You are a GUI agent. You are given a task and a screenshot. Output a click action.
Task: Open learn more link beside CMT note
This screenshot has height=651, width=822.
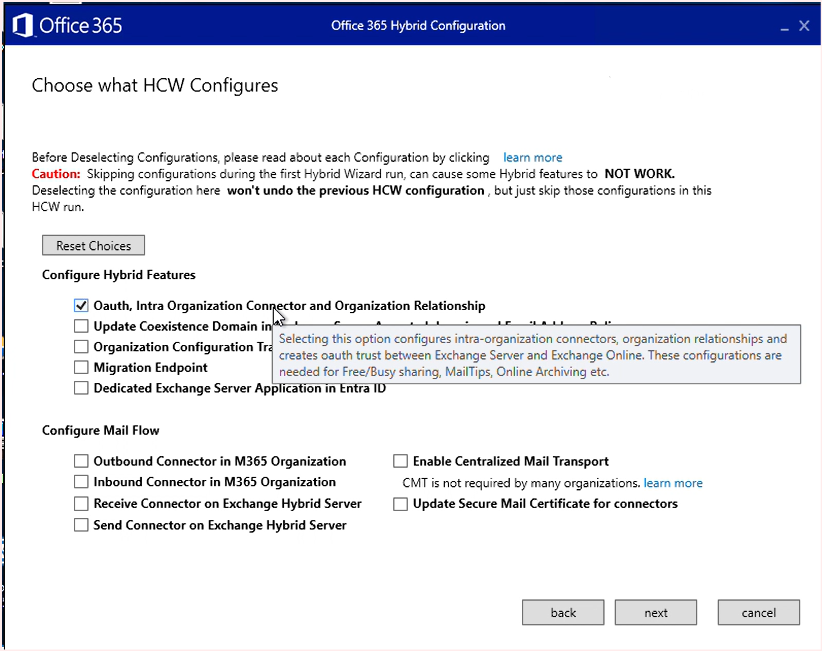click(x=673, y=483)
